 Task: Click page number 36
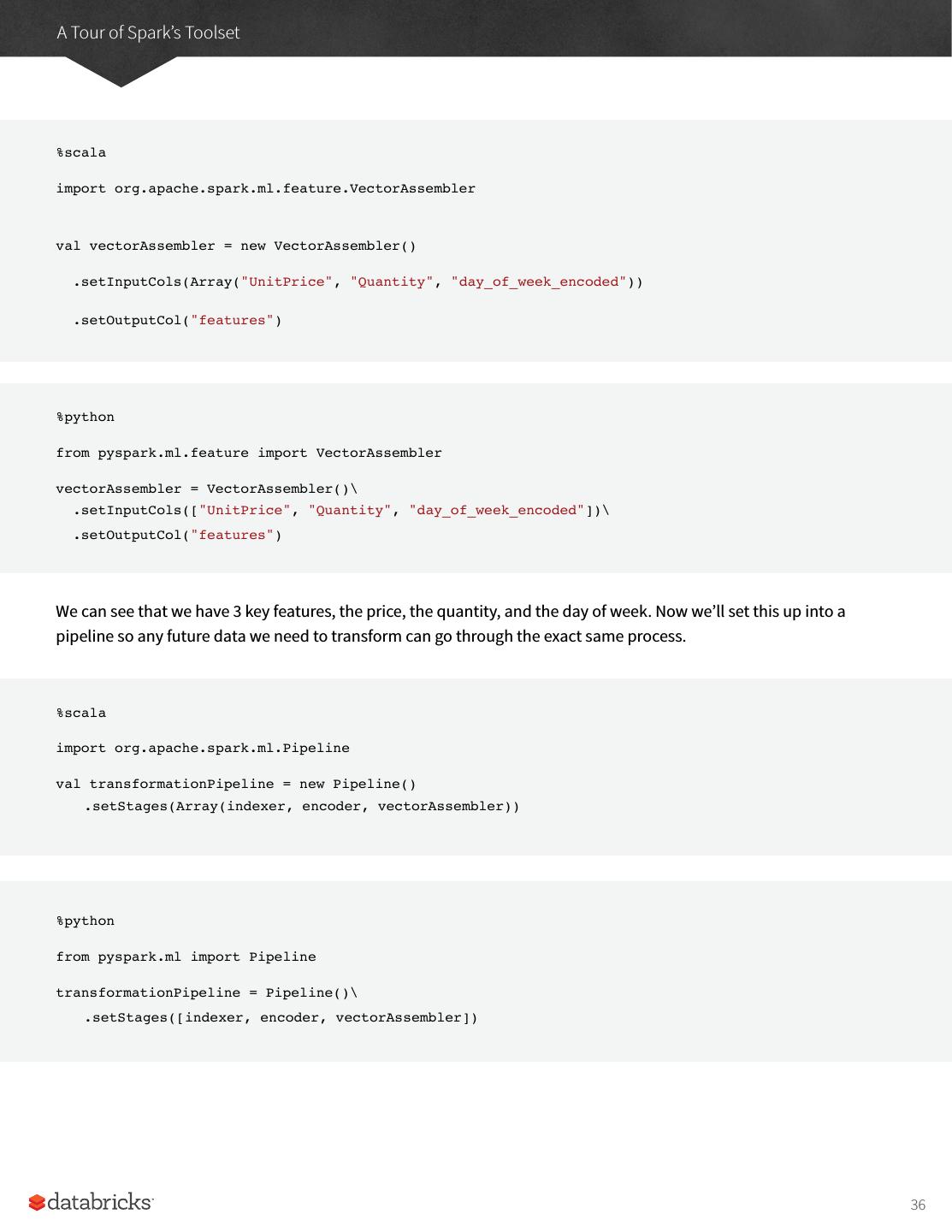click(918, 1205)
